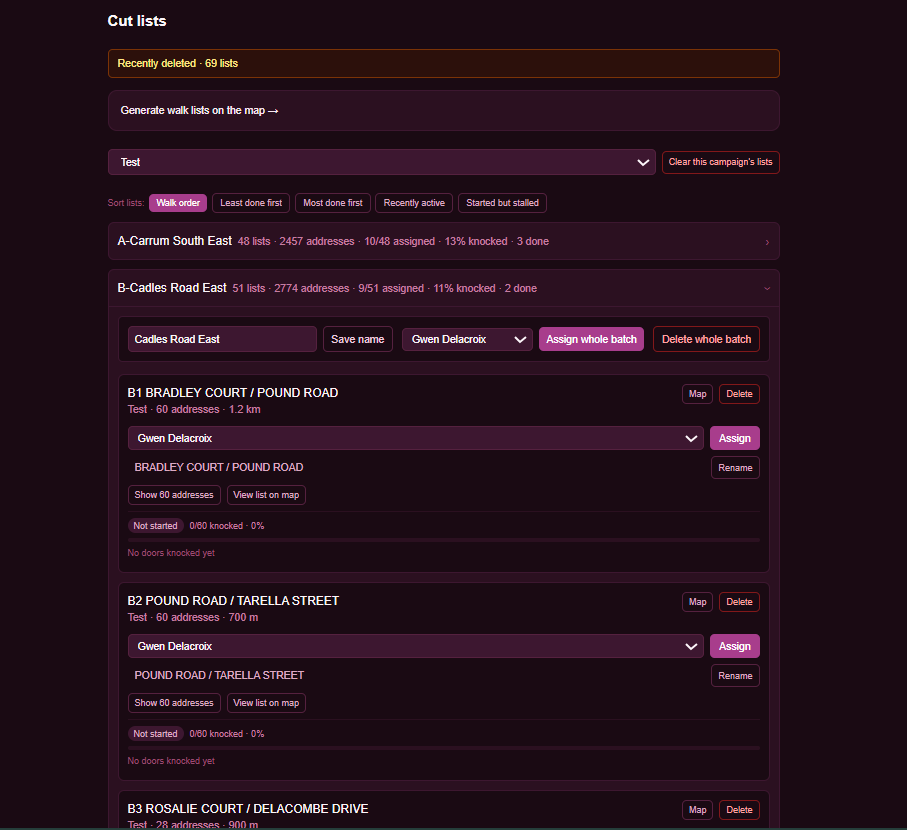Image resolution: width=907 pixels, height=830 pixels.
Task: Open assignee dropdown for B2 Pound Road
Action: (x=415, y=646)
